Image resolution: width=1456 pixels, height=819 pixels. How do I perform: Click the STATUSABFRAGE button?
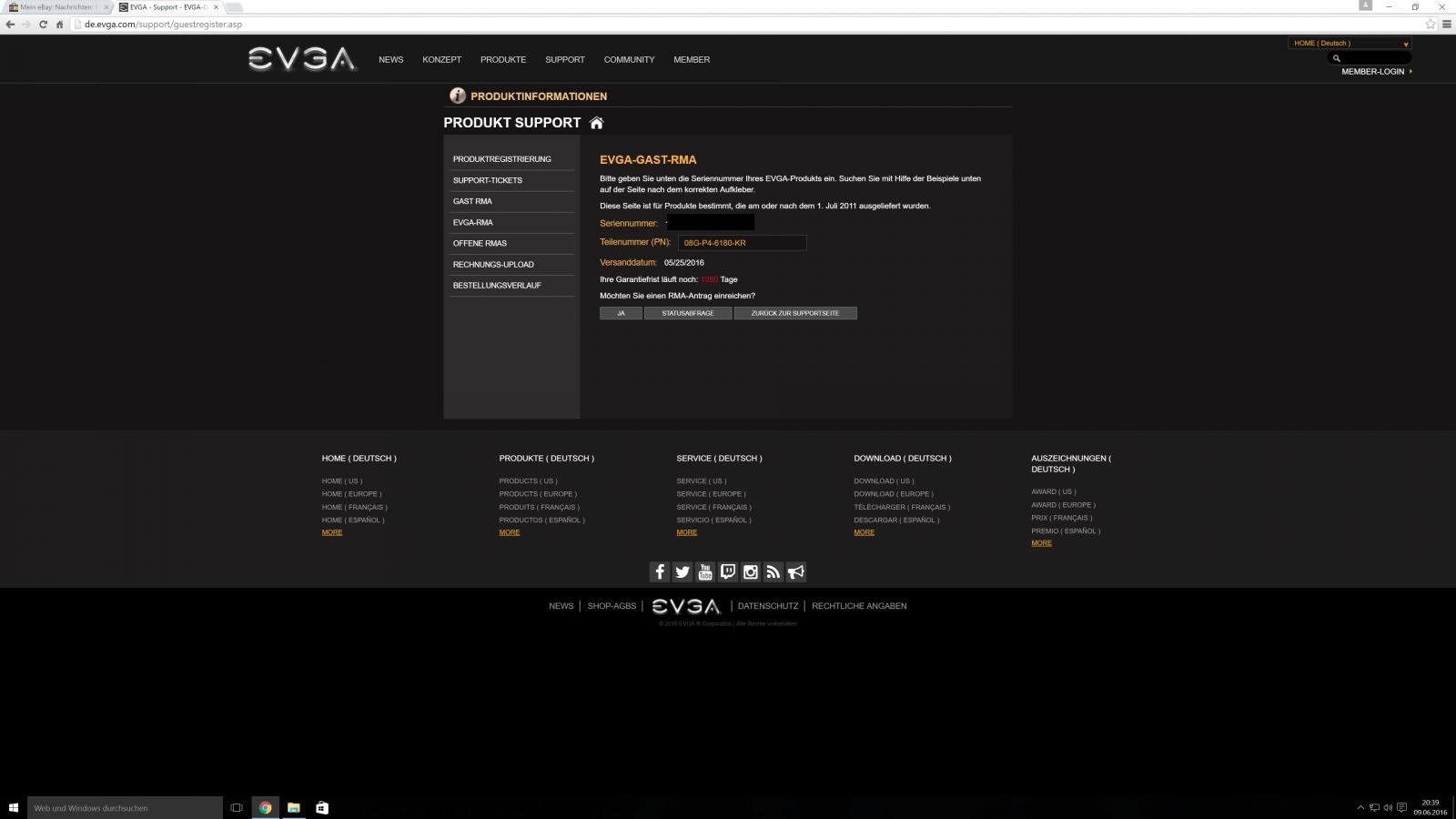[688, 313]
